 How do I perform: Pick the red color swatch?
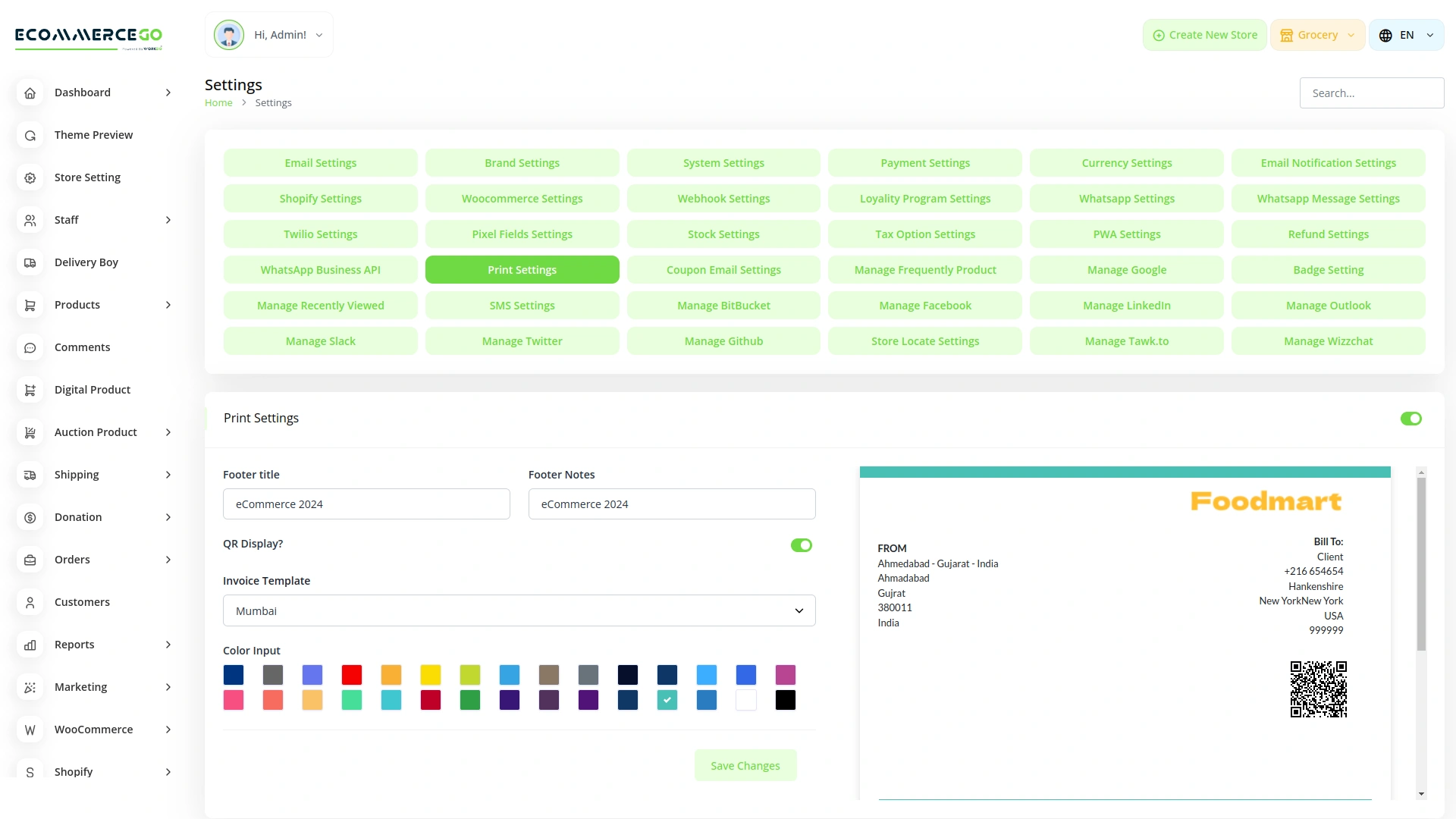[352, 675]
